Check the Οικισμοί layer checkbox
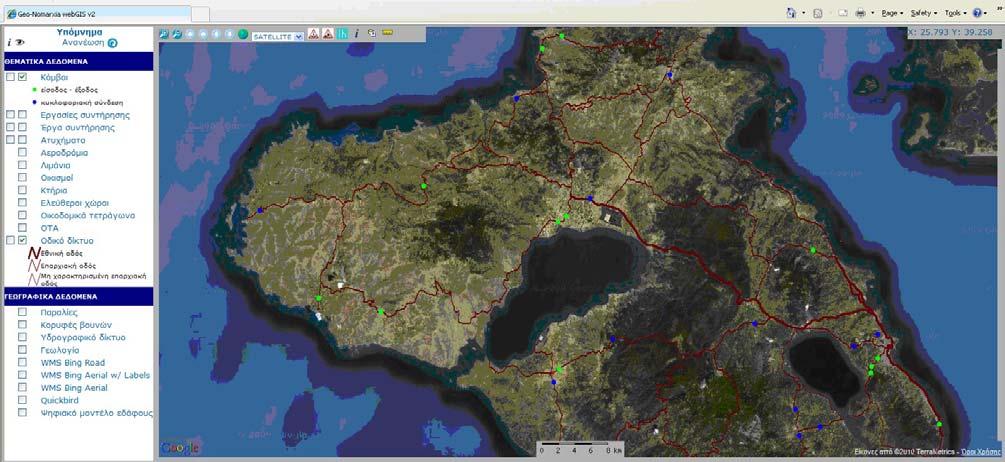The width and height of the screenshot is (1005, 462). pos(22,177)
